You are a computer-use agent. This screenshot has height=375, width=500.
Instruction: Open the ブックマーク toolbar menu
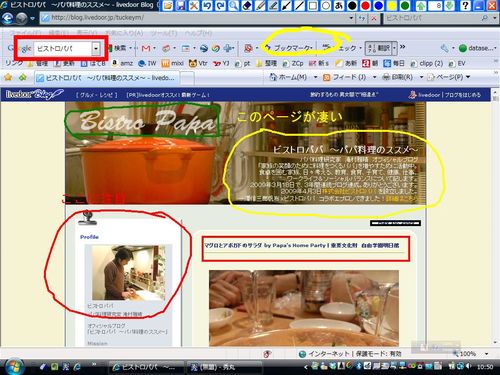pos(290,48)
